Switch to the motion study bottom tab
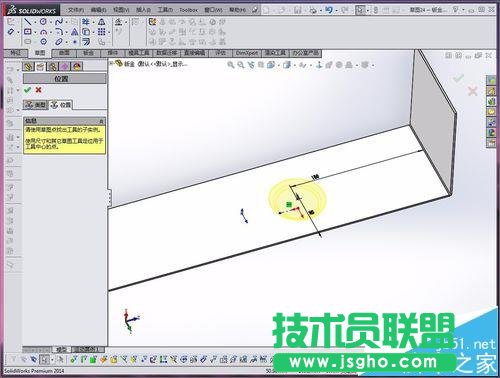This screenshot has width=500, height=378. point(88,350)
